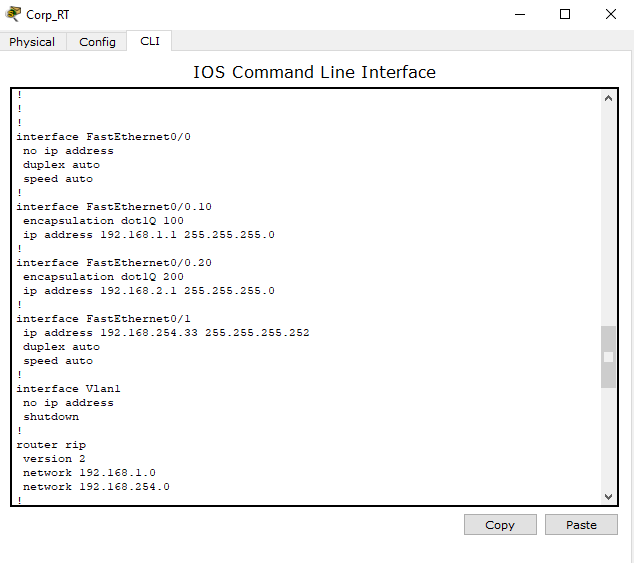
Task: Click the "router rip" line in terminal
Action: [51, 445]
